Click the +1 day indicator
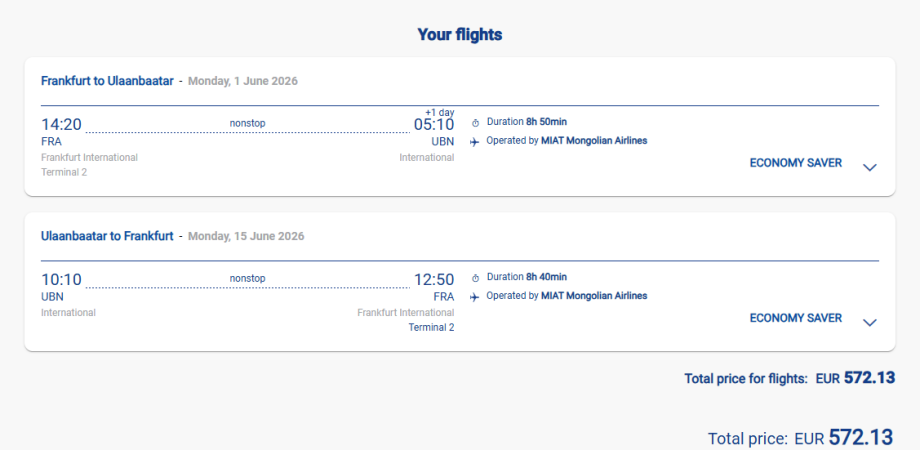The width and height of the screenshot is (920, 450). click(440, 111)
